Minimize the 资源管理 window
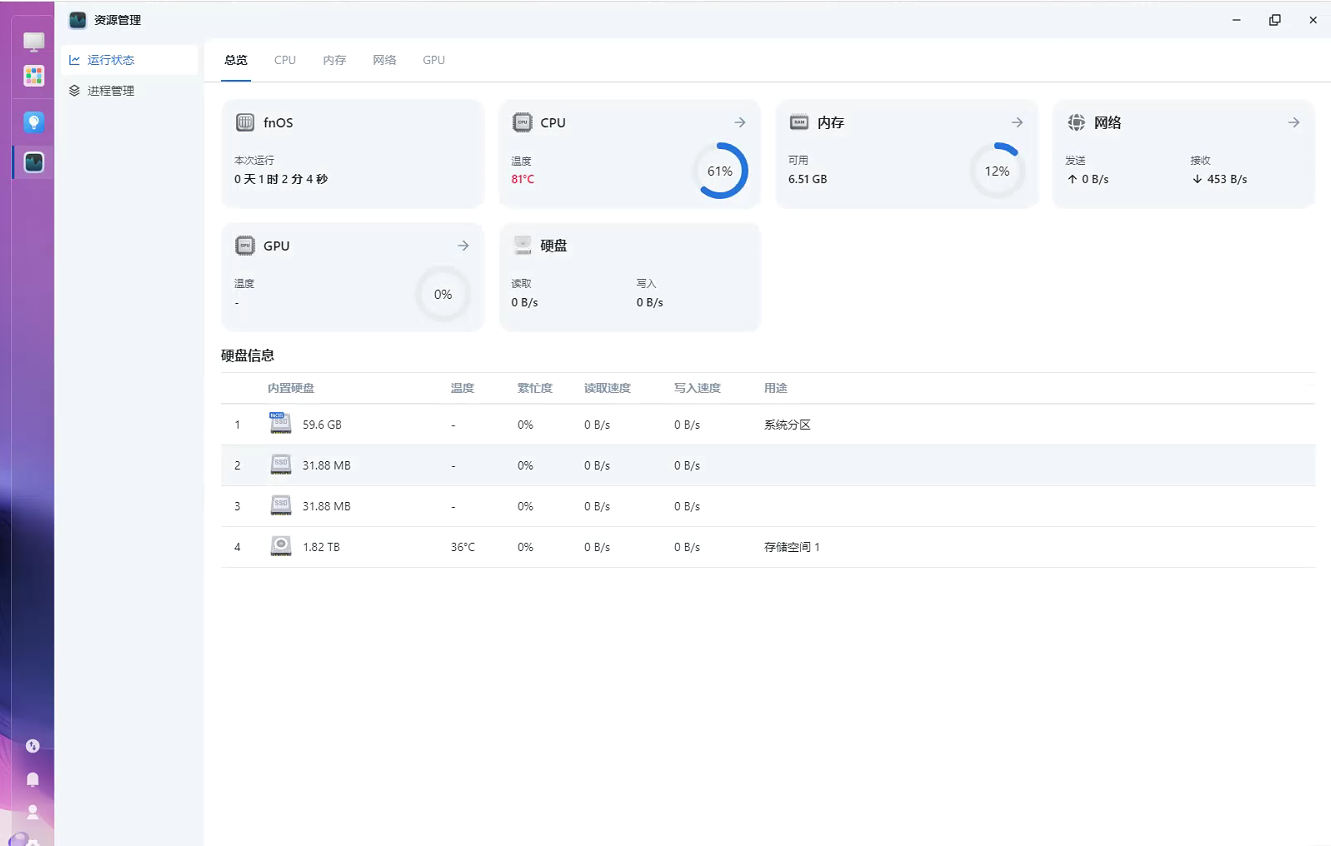Image resolution: width=1331 pixels, height=846 pixels. 1237,20
